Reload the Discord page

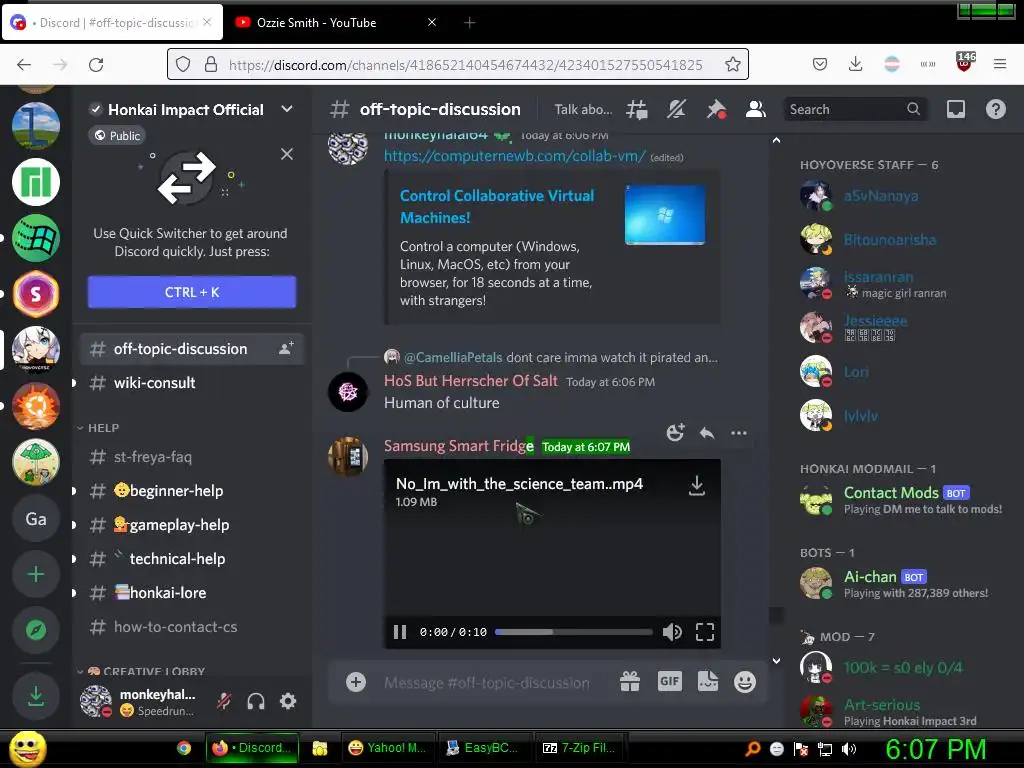[96, 65]
